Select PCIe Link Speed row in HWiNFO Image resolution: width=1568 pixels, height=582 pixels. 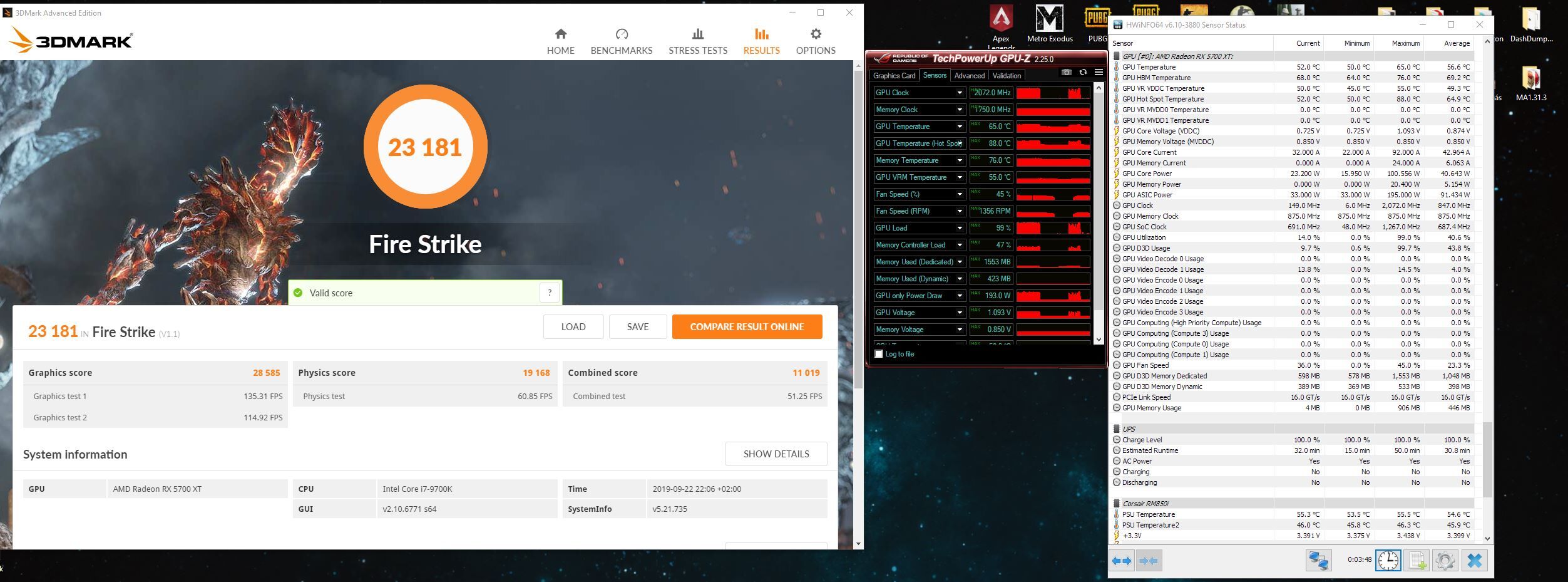[1293, 397]
